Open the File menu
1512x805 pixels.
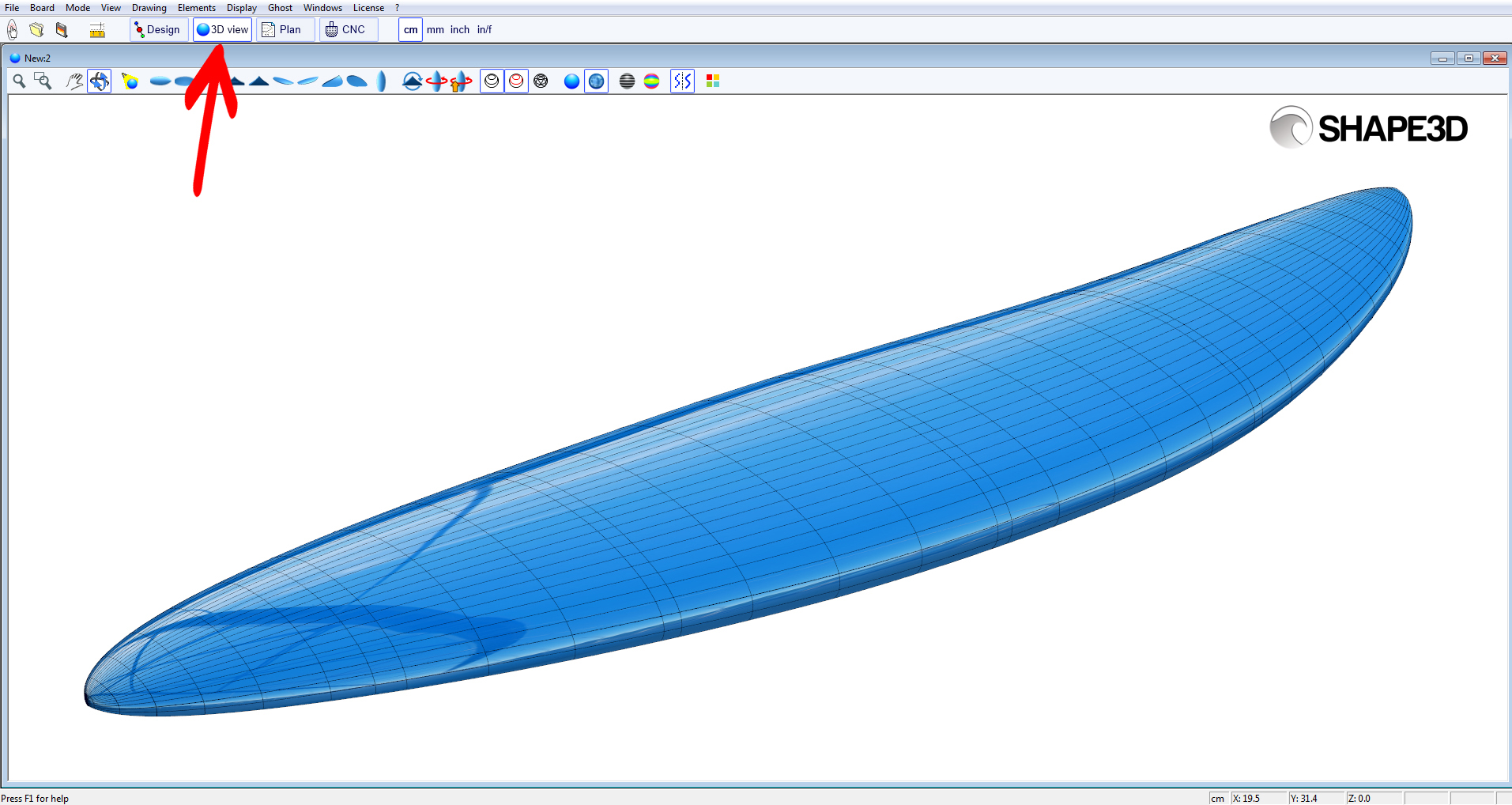pos(12,8)
